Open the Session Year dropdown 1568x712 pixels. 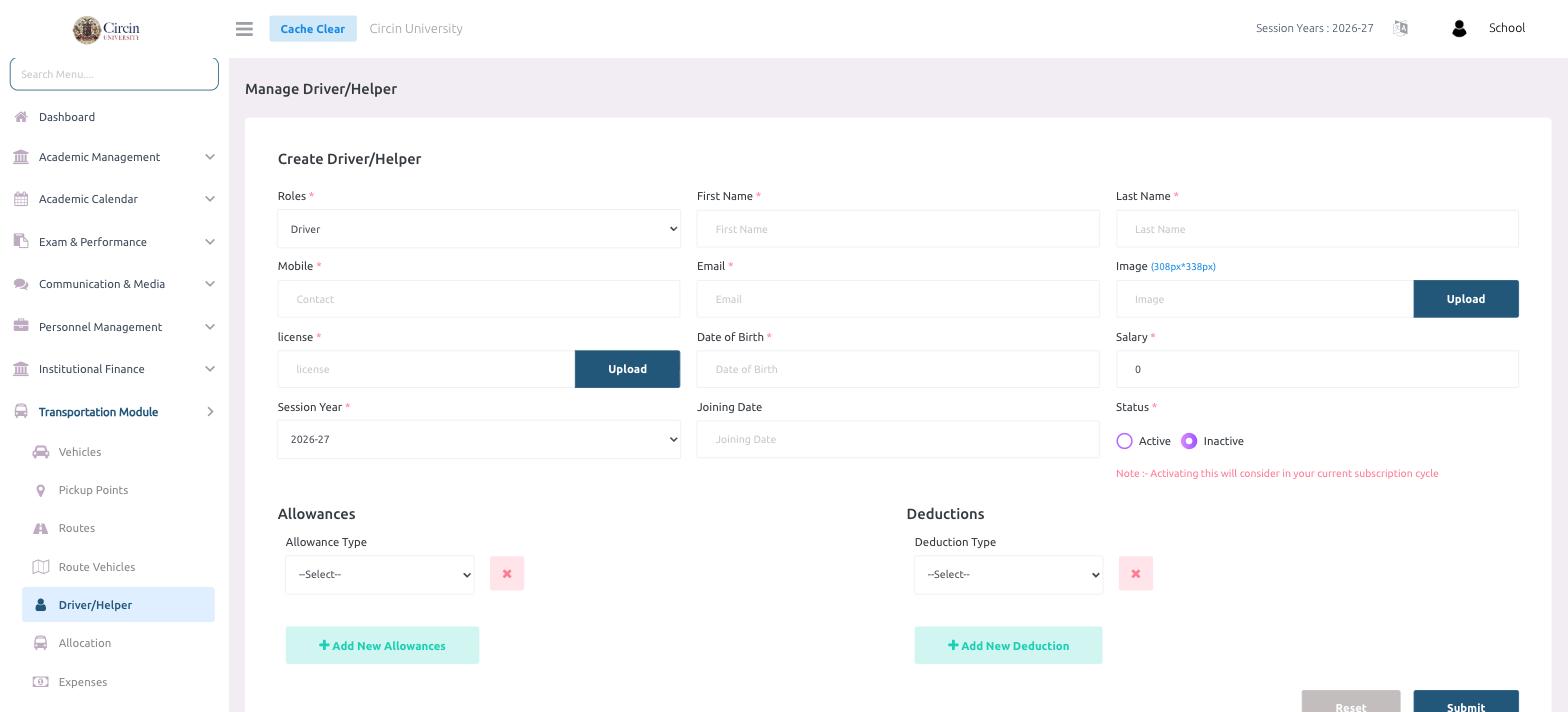pyautogui.click(x=479, y=439)
